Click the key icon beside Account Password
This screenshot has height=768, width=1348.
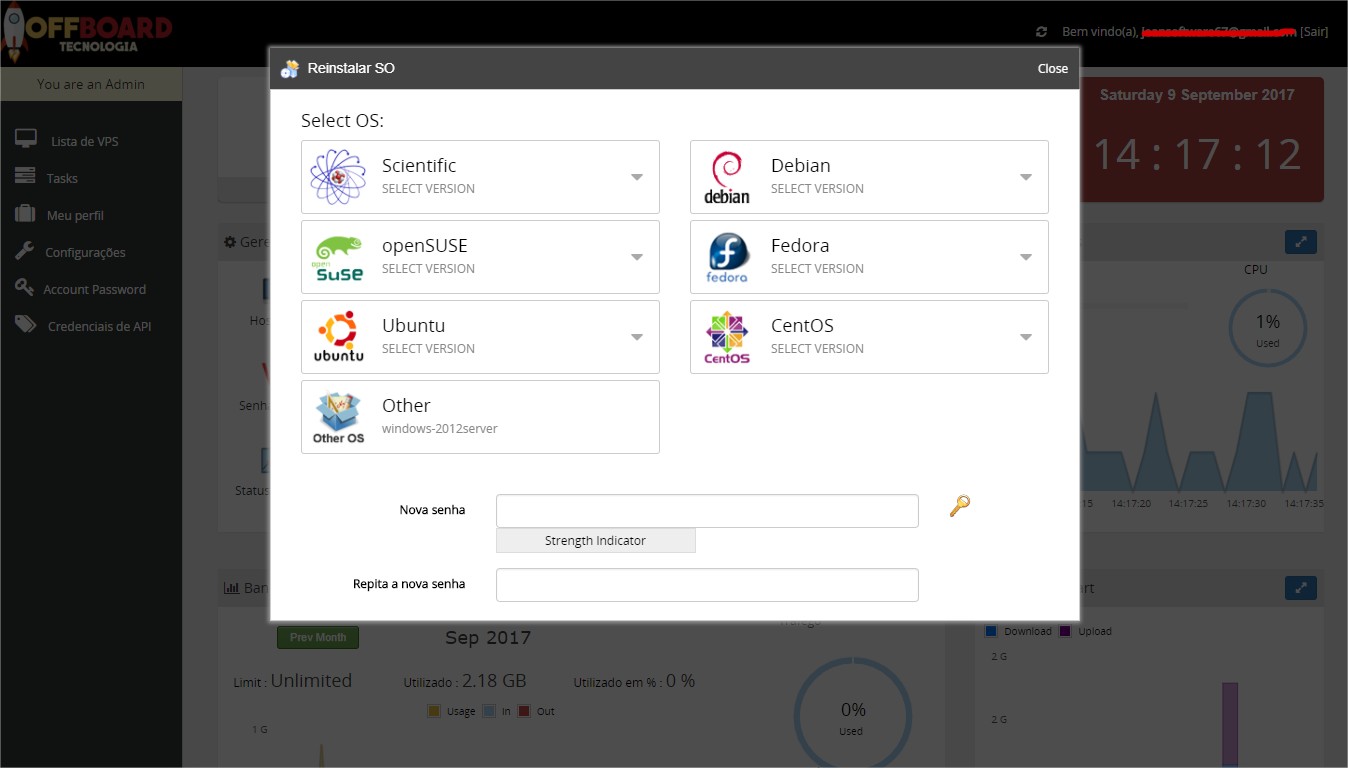point(24,288)
